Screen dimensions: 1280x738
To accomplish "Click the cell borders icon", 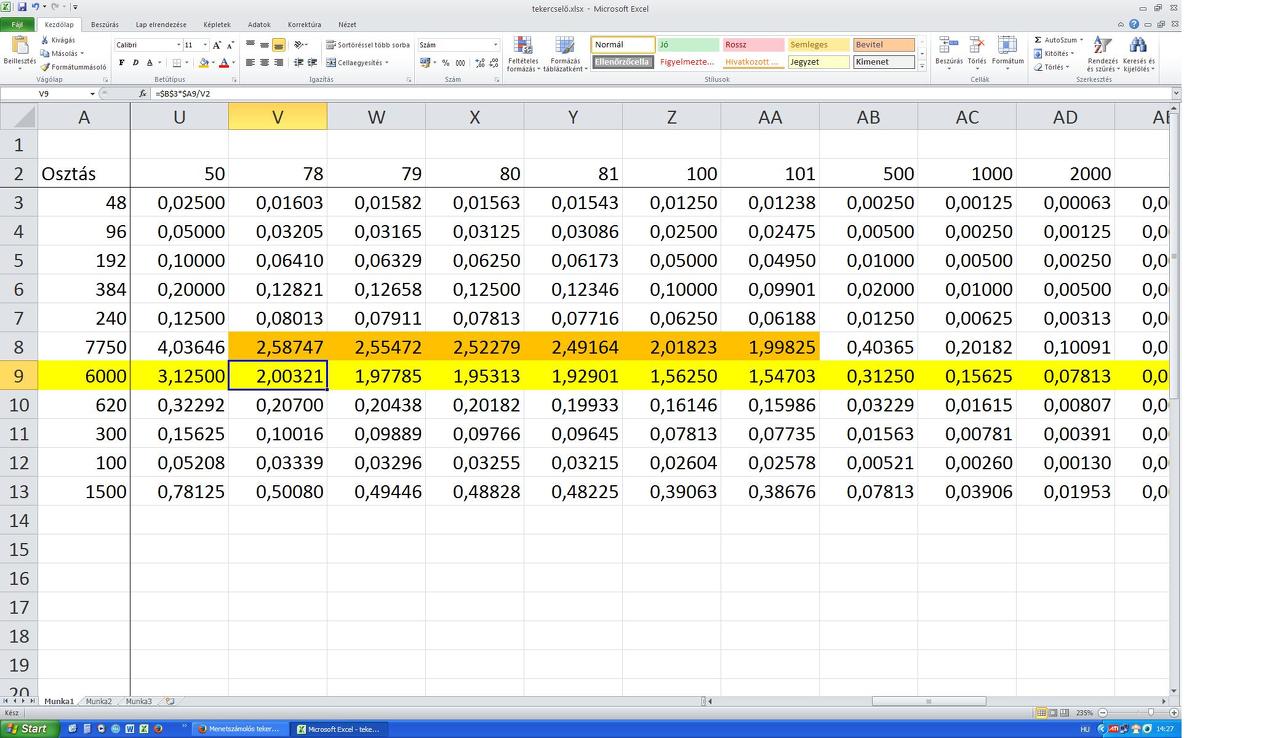I will [x=178, y=62].
